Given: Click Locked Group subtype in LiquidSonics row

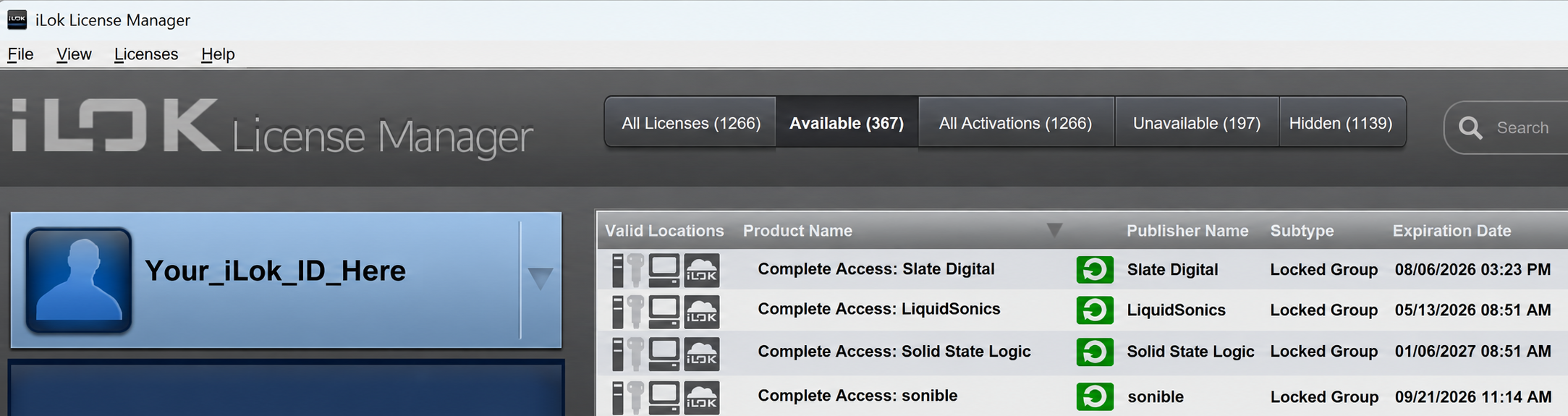Looking at the screenshot, I should pos(1323,310).
